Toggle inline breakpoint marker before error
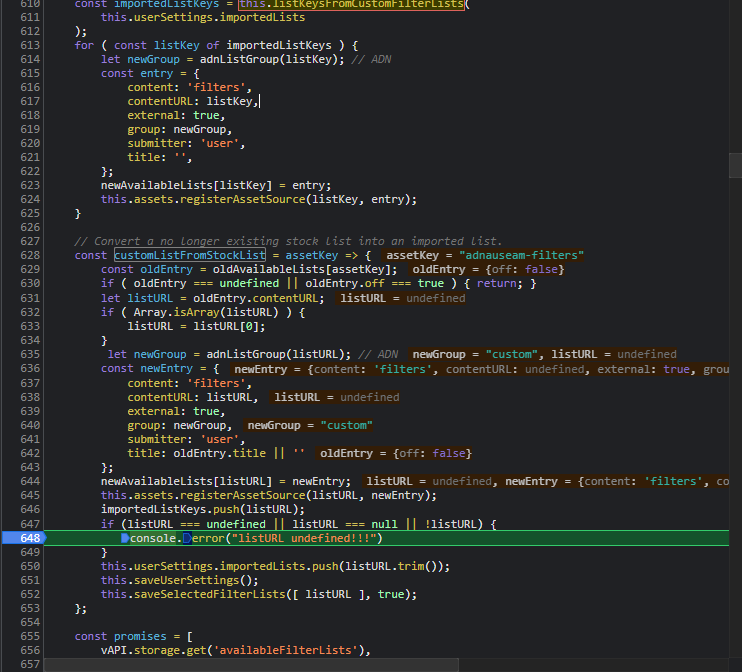Viewport: 742px width, 672px height. tap(187, 538)
